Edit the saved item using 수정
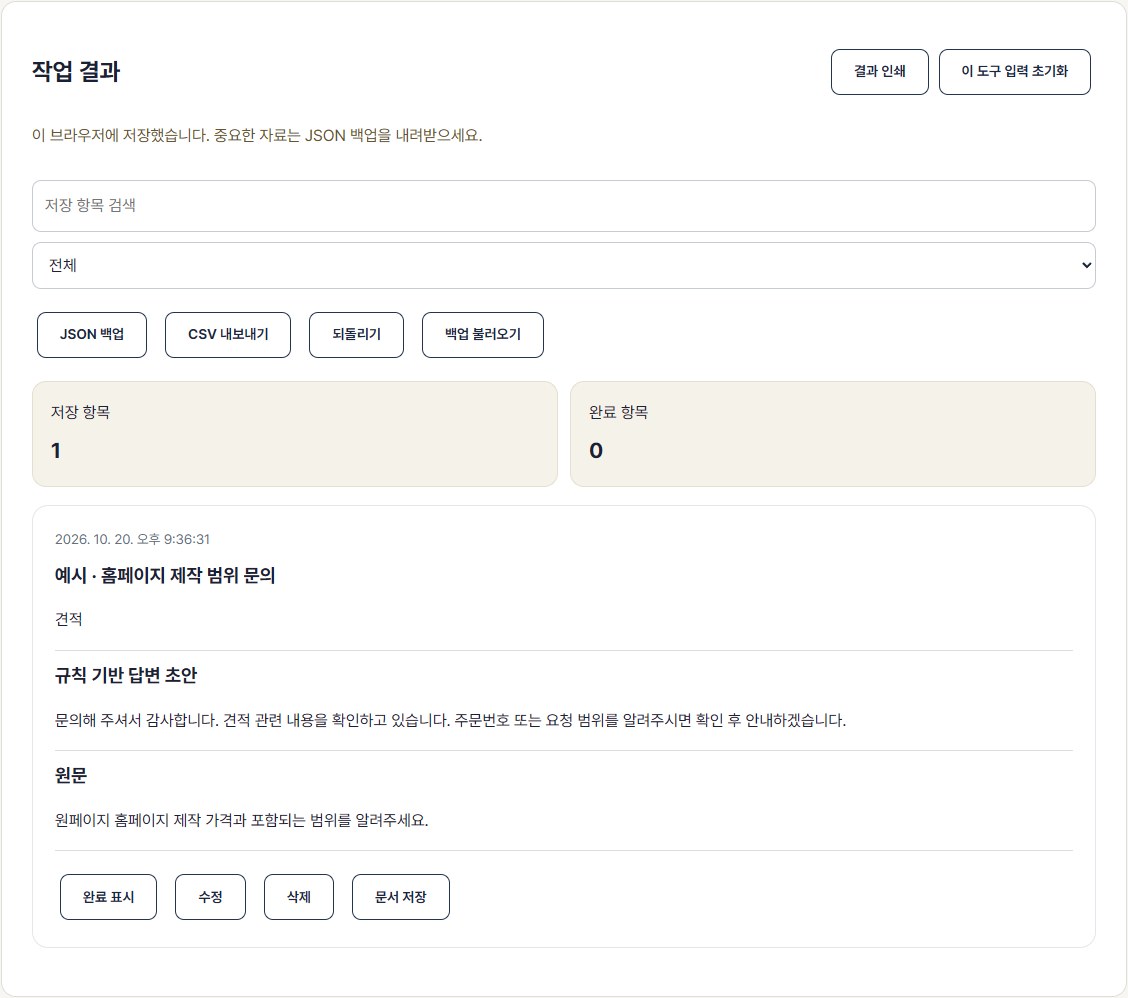This screenshot has width=1128, height=998. [x=210, y=897]
